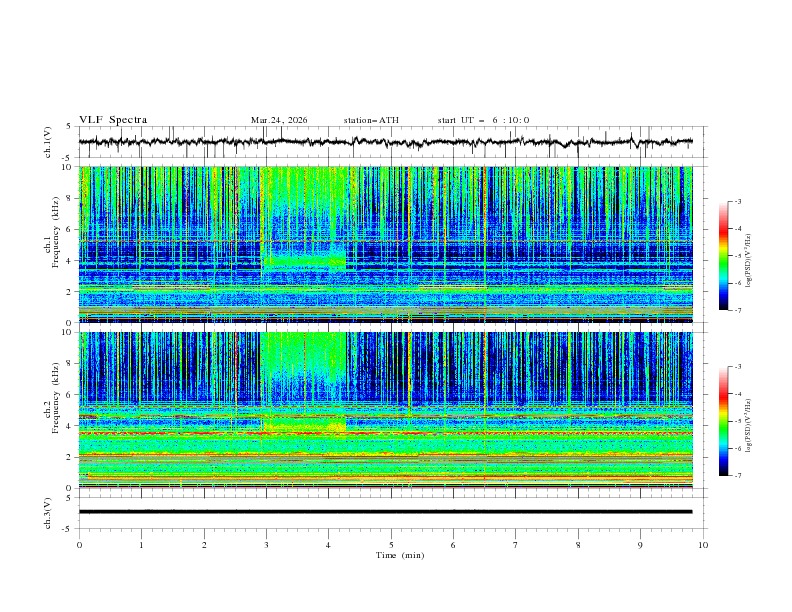Image resolution: width=792 pixels, height=612 pixels.
Task: Select the Mar.24, 2026 date label
Action: (x=279, y=120)
